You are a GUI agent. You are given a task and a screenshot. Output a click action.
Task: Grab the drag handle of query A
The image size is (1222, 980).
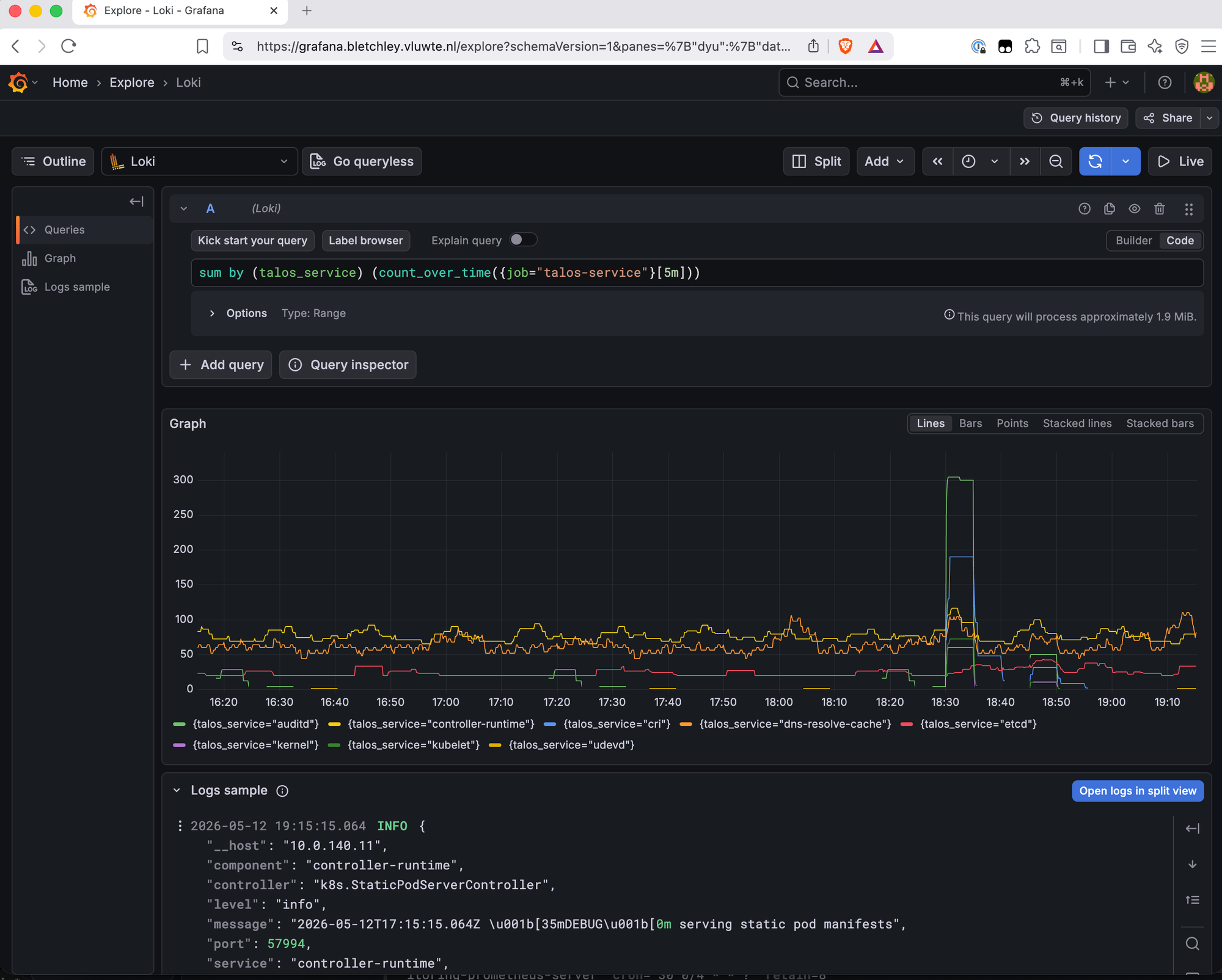pyautogui.click(x=1189, y=209)
